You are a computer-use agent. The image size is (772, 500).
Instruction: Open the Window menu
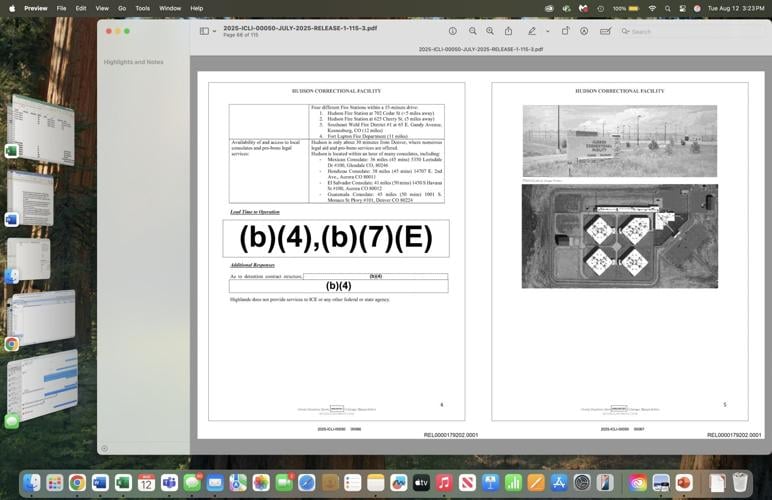pos(170,8)
